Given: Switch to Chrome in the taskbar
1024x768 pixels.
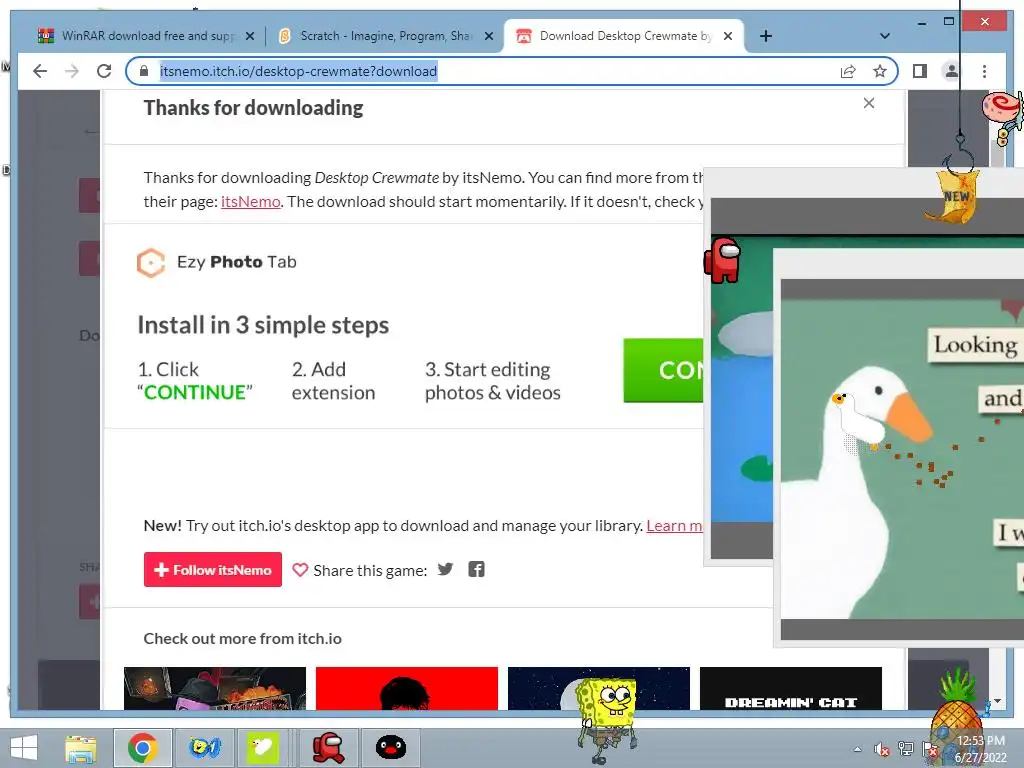Looking at the screenshot, I should coord(142,748).
